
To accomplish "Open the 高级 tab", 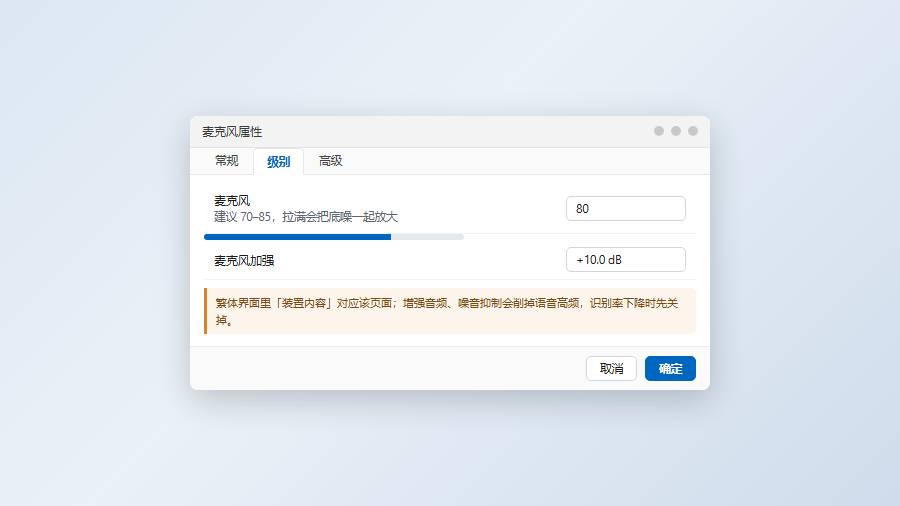I will click(x=330, y=161).
